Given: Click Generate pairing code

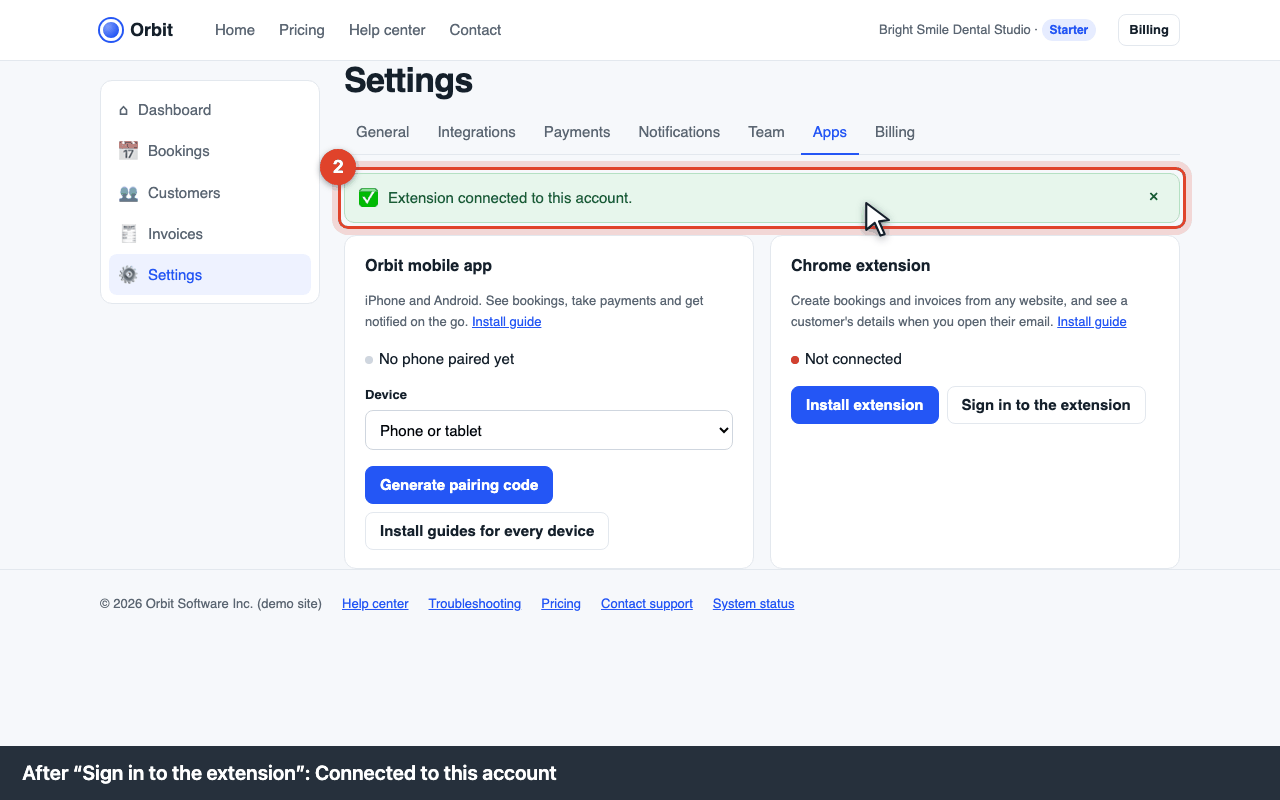Looking at the screenshot, I should (459, 485).
